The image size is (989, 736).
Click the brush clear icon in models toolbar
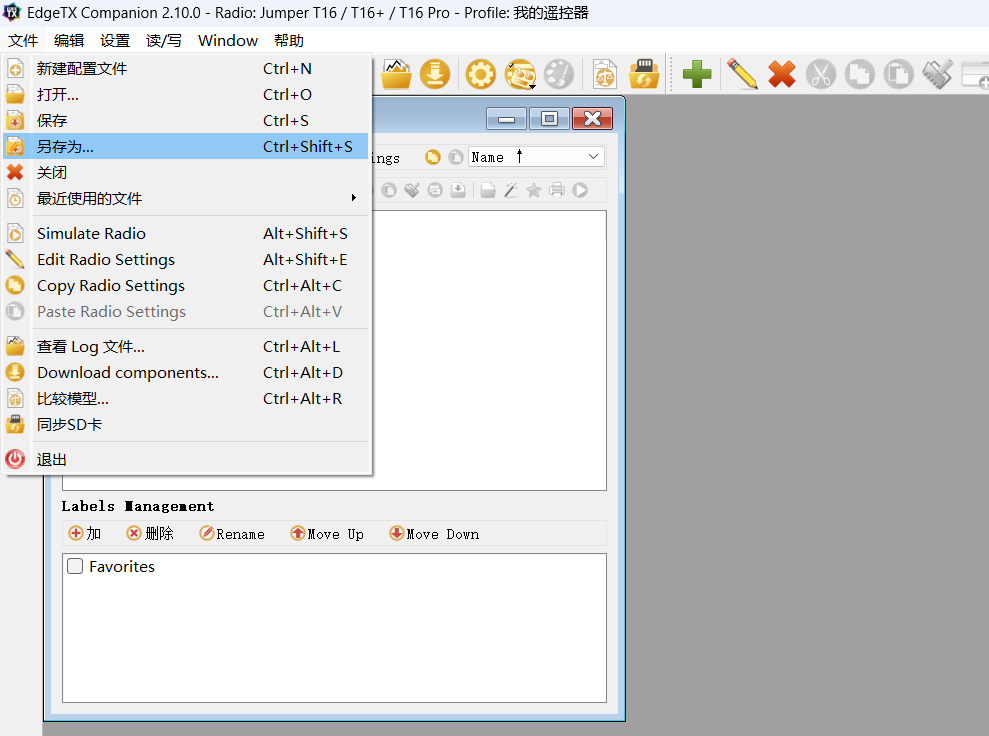pos(412,190)
